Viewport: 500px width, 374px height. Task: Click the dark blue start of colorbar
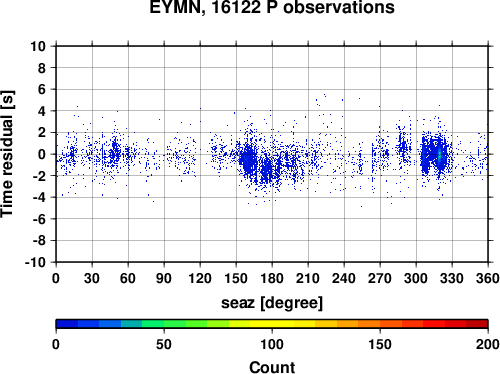(67, 323)
